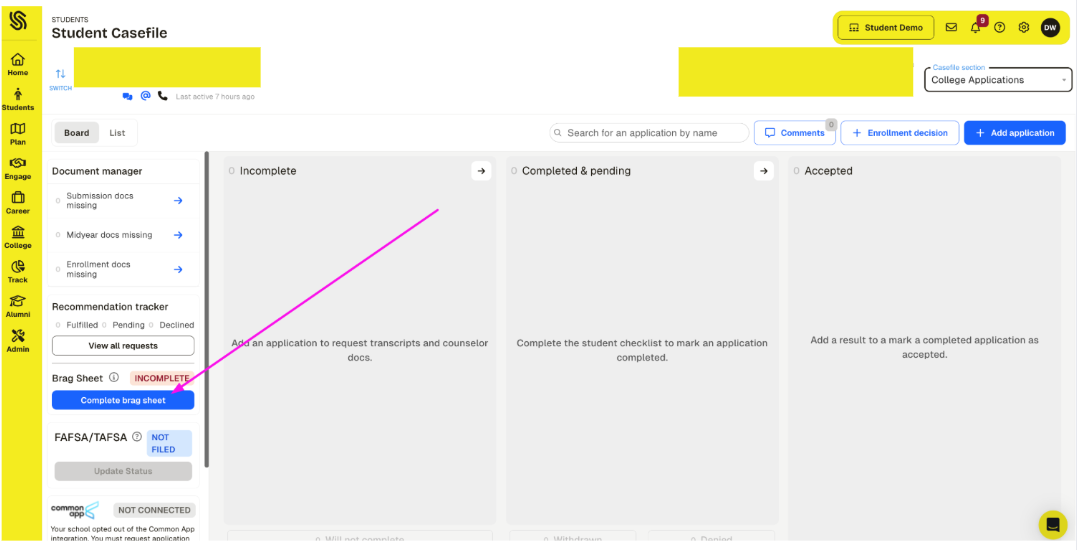This screenshot has width=1077, height=550.
Task: Click the Switch student arrows icon
Action: [x=60, y=75]
